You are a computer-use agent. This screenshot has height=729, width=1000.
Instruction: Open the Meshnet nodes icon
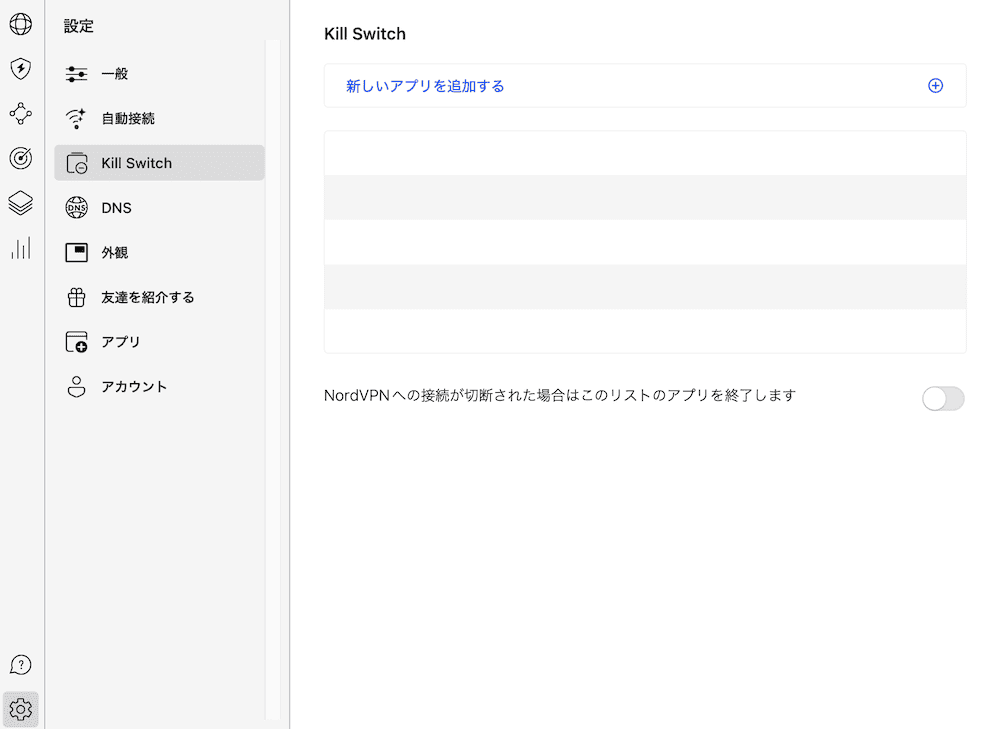(x=20, y=114)
